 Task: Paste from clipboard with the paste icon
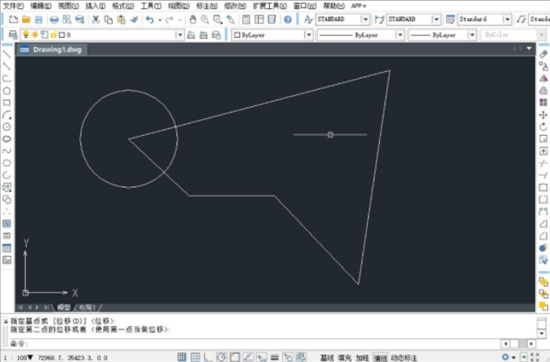tap(121, 19)
